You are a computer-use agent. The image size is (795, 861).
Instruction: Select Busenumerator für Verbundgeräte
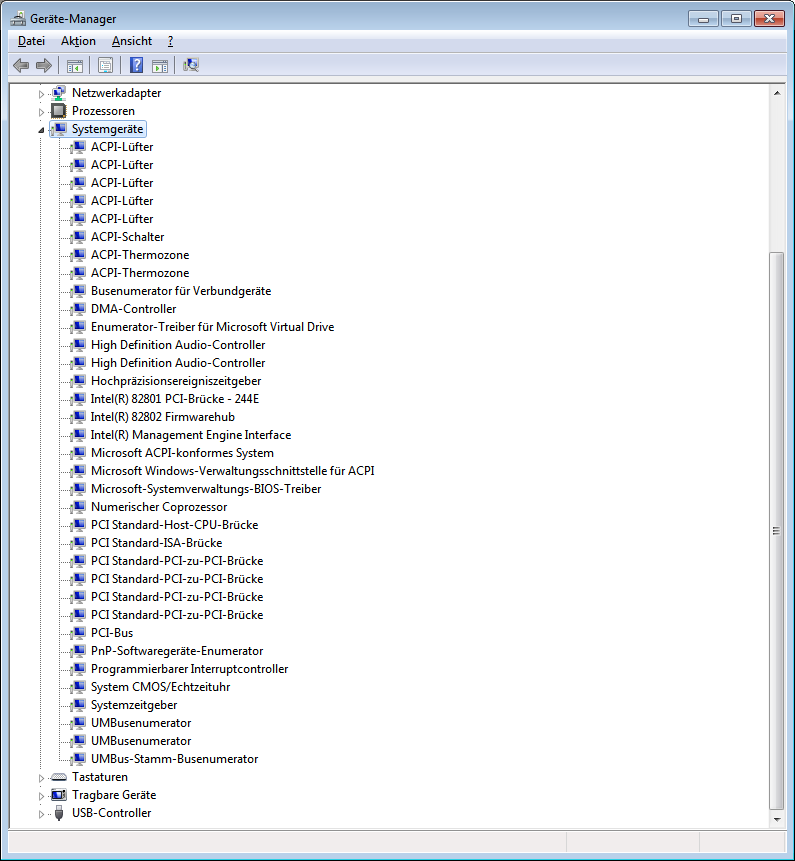click(181, 291)
